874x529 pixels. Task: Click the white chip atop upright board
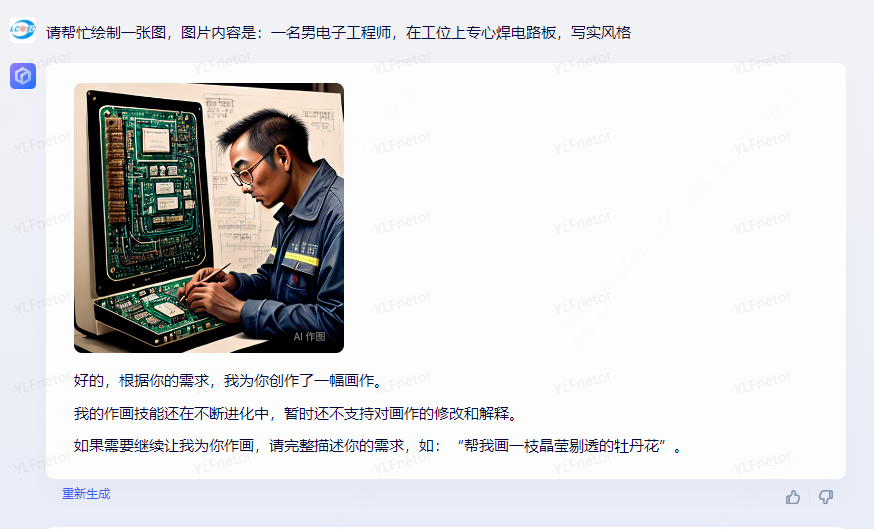click(156, 139)
